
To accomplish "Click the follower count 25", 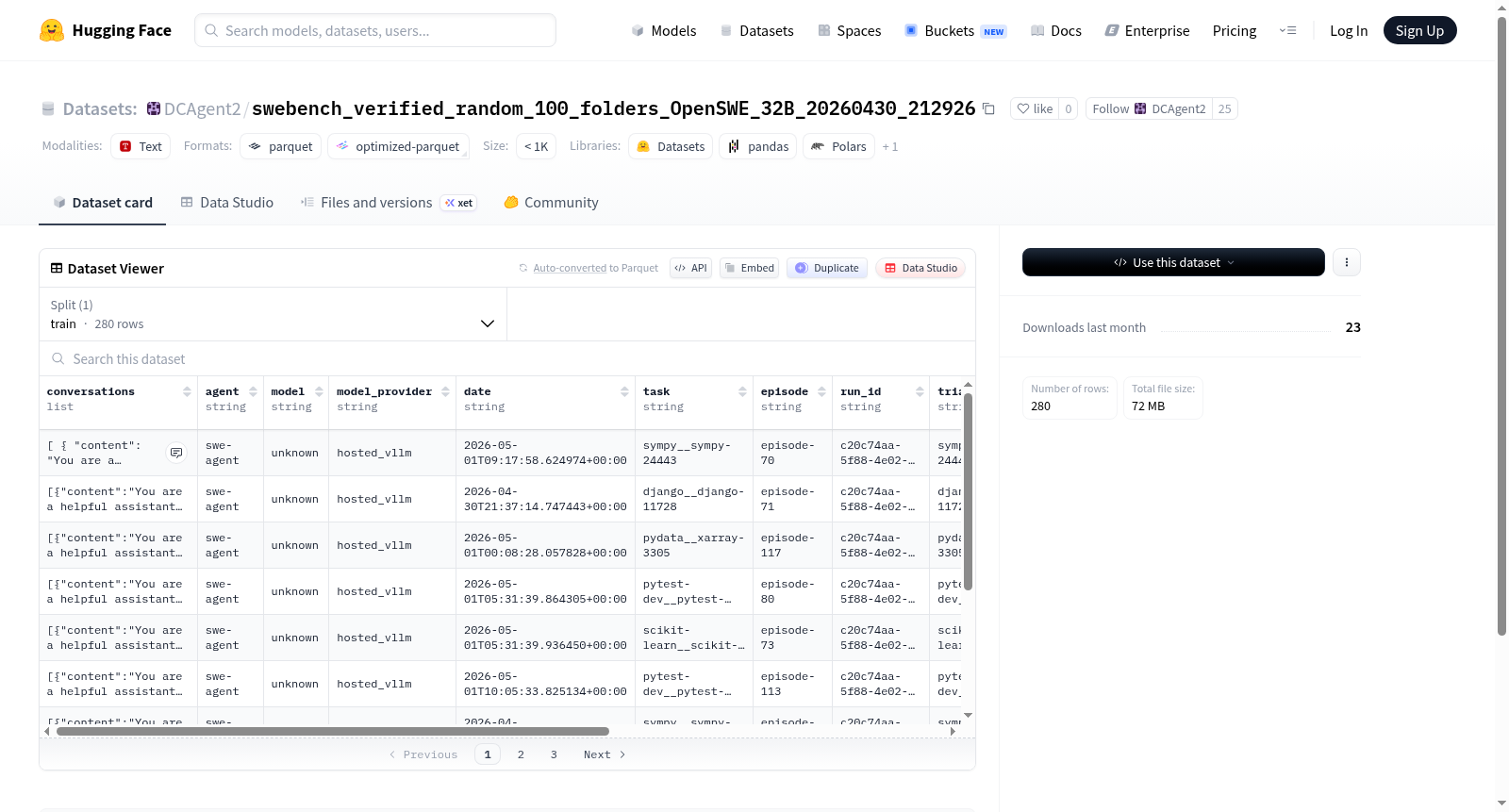I will coord(1224,108).
